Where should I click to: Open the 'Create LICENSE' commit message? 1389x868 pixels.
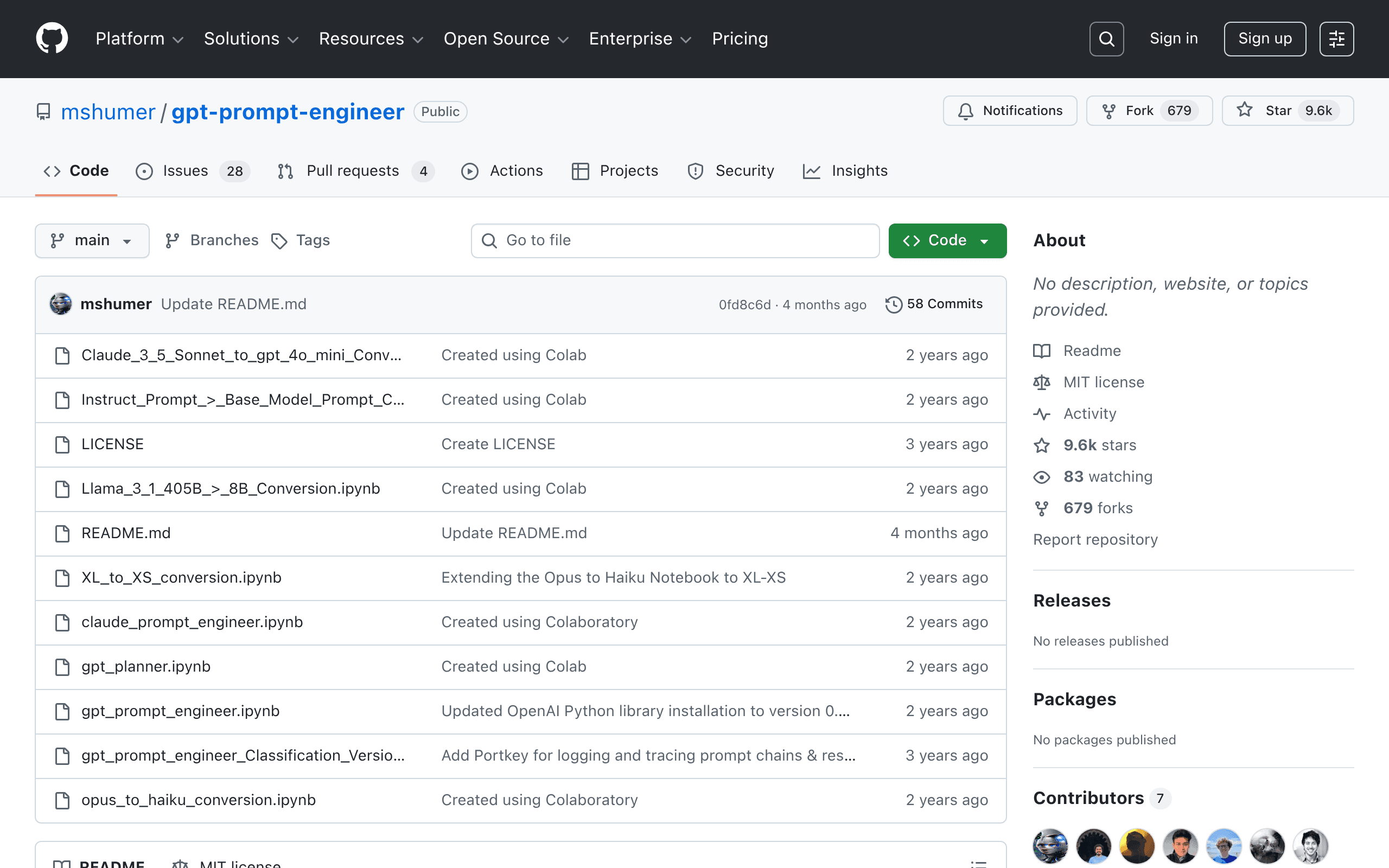point(498,444)
